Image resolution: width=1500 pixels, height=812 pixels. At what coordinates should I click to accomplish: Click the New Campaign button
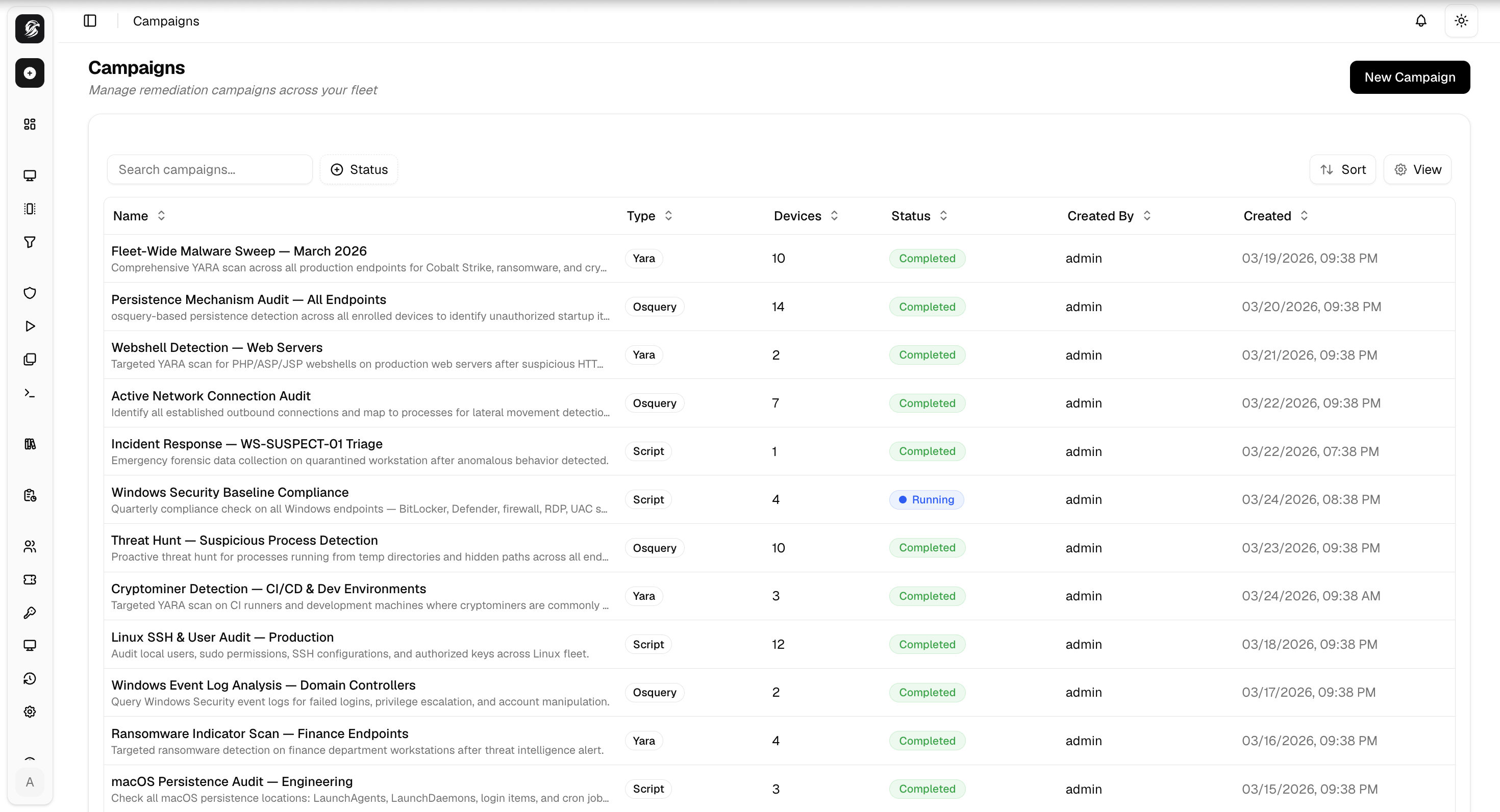pos(1410,77)
